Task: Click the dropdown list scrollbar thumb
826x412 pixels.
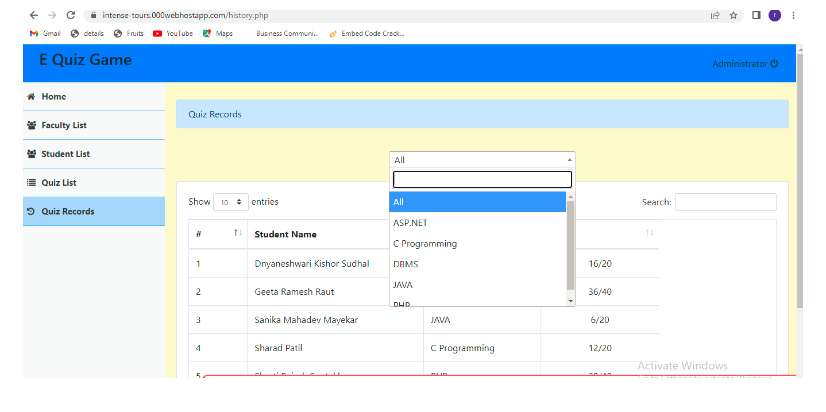Action: (571, 245)
